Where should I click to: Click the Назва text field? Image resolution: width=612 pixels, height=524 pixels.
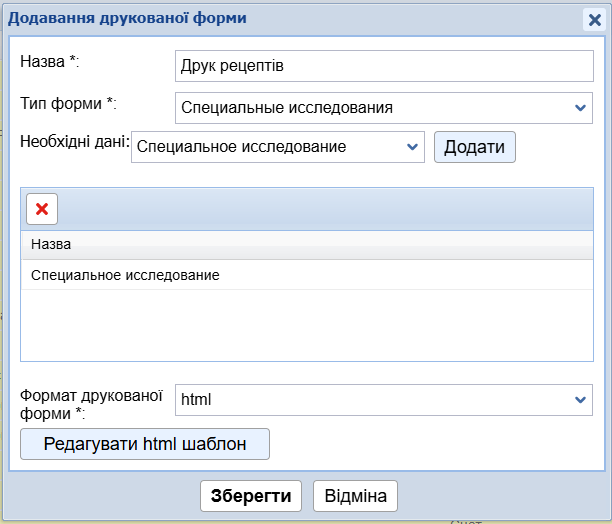point(383,66)
